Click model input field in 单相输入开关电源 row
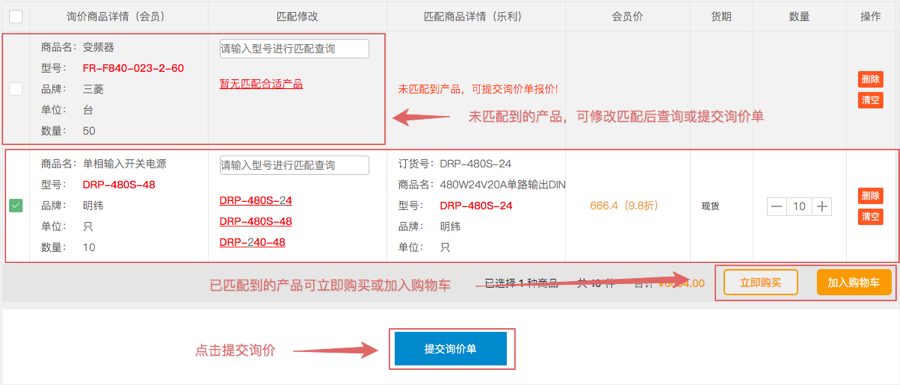 (x=294, y=165)
